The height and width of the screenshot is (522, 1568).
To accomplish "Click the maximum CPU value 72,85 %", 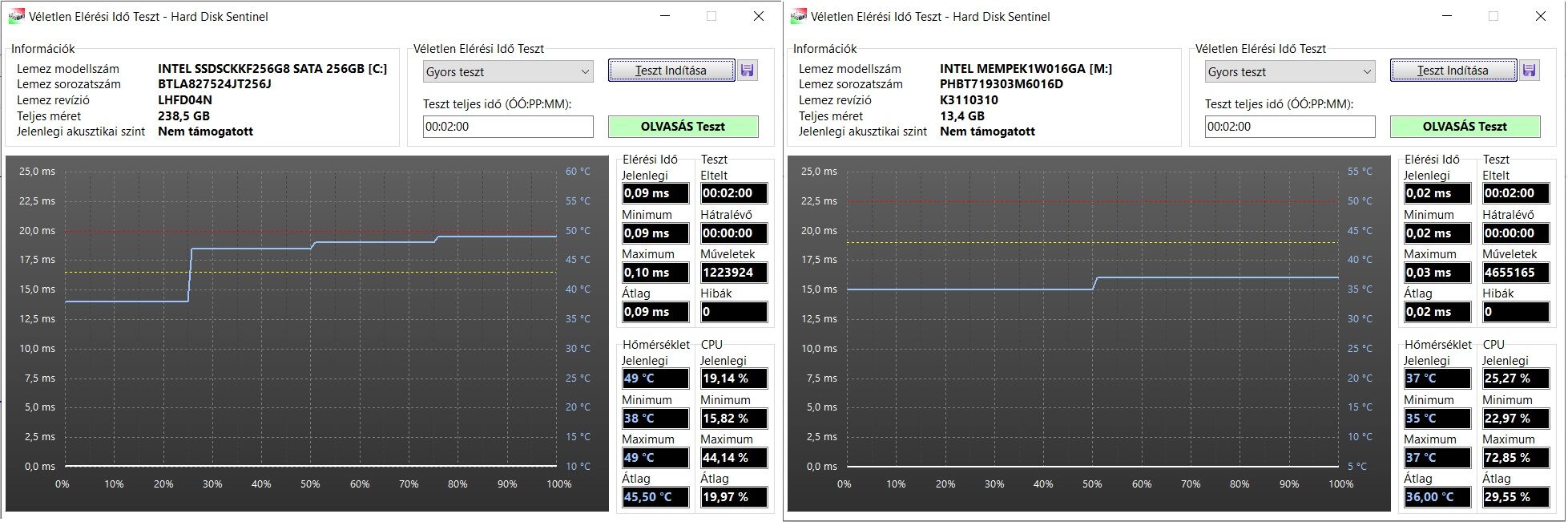I will (x=1516, y=458).
